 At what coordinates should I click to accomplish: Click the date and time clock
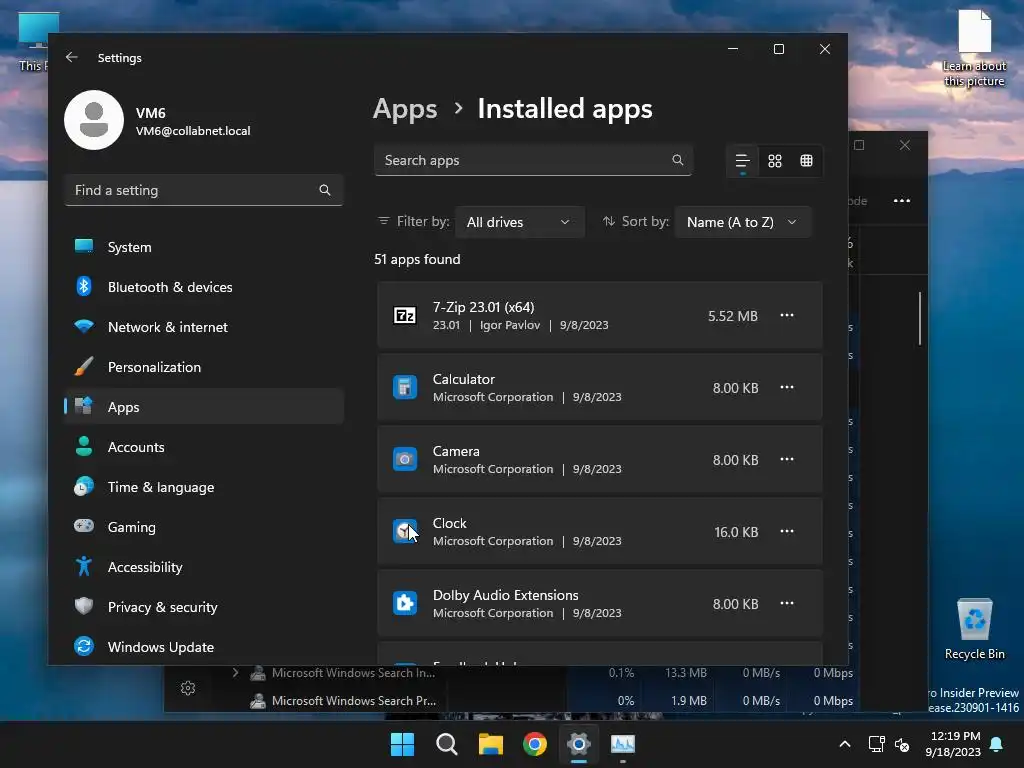tap(952, 744)
